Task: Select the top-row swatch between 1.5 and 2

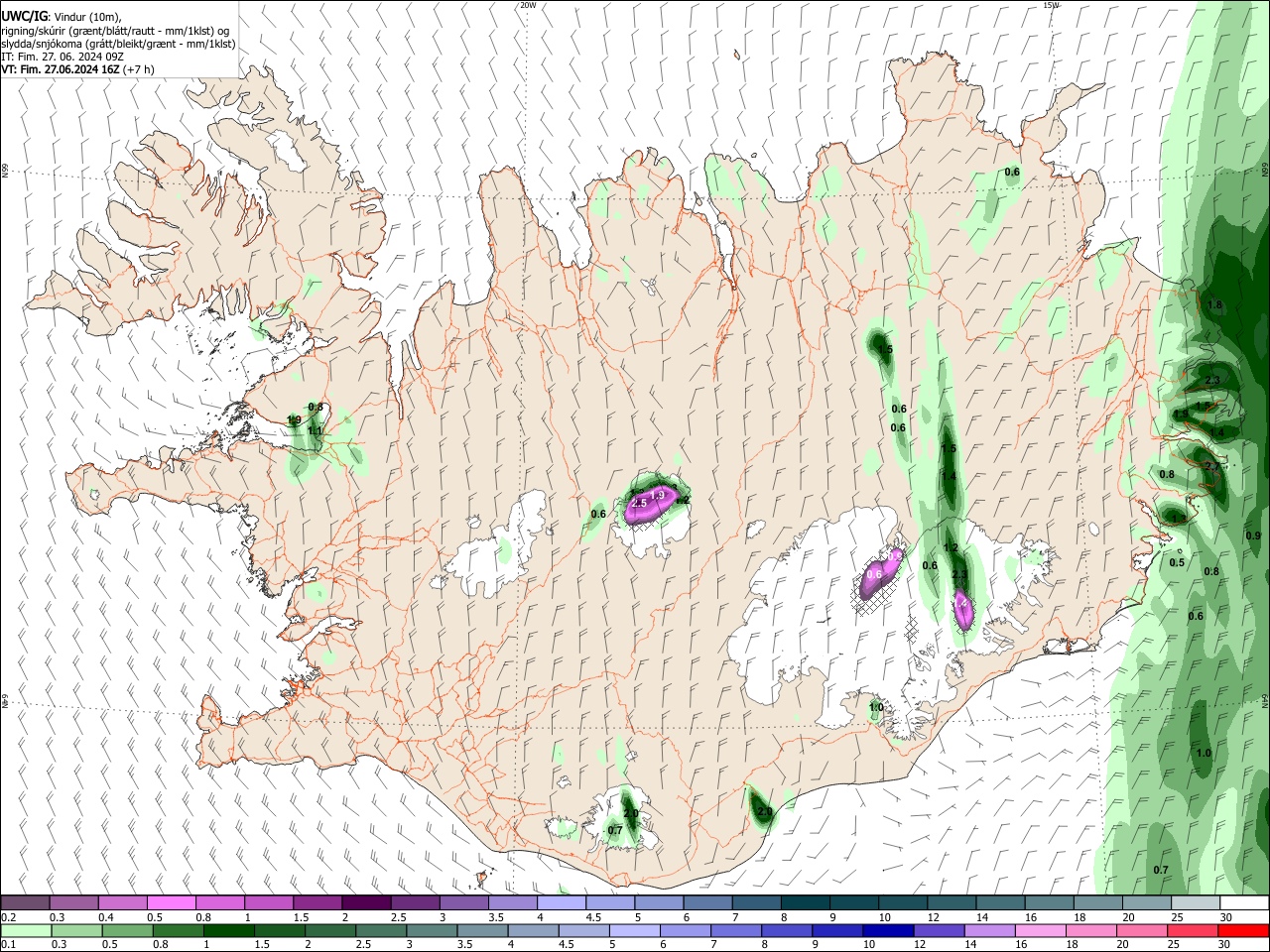Action: pyautogui.click(x=317, y=902)
